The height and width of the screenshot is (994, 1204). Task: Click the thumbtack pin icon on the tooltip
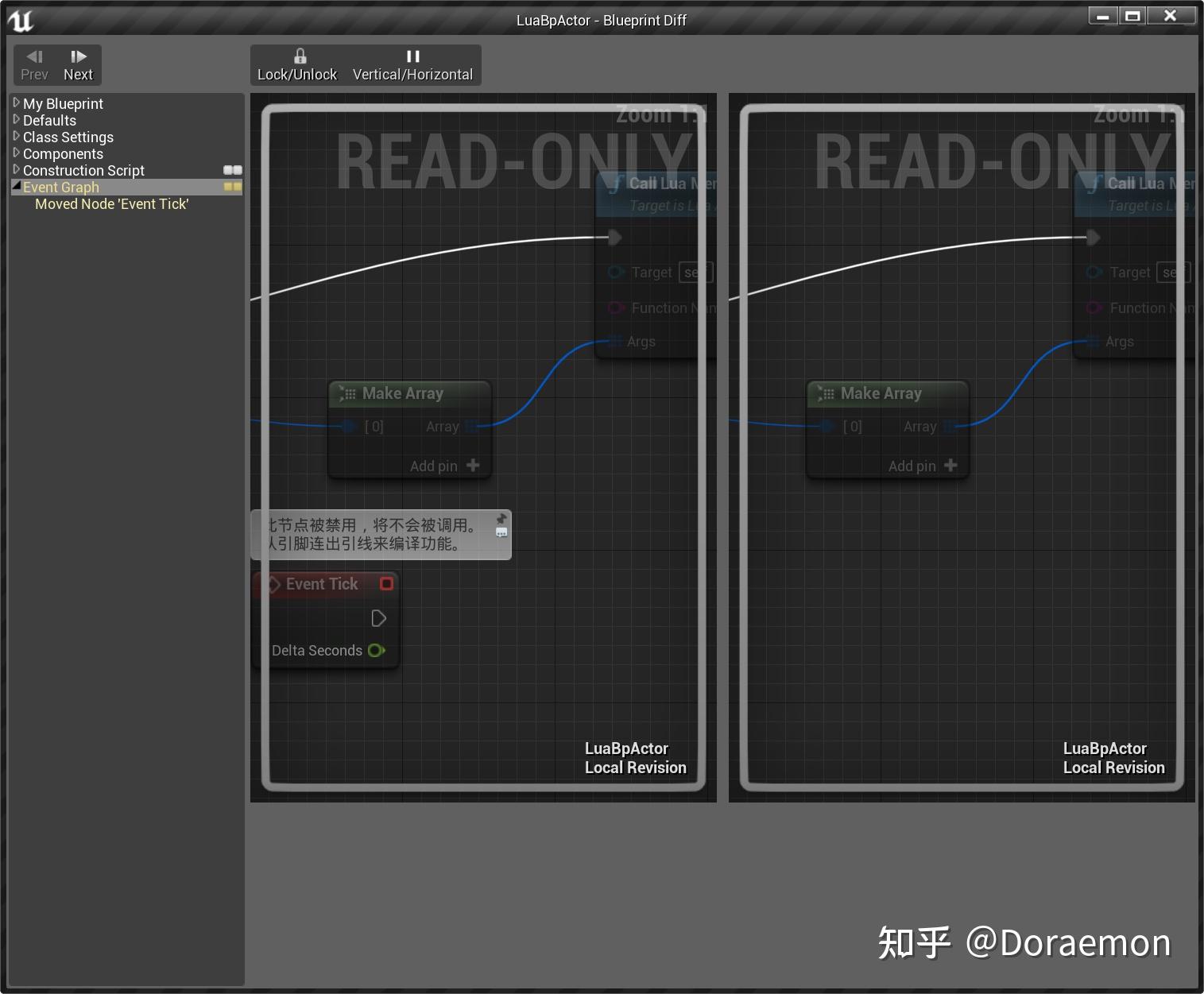(x=501, y=518)
